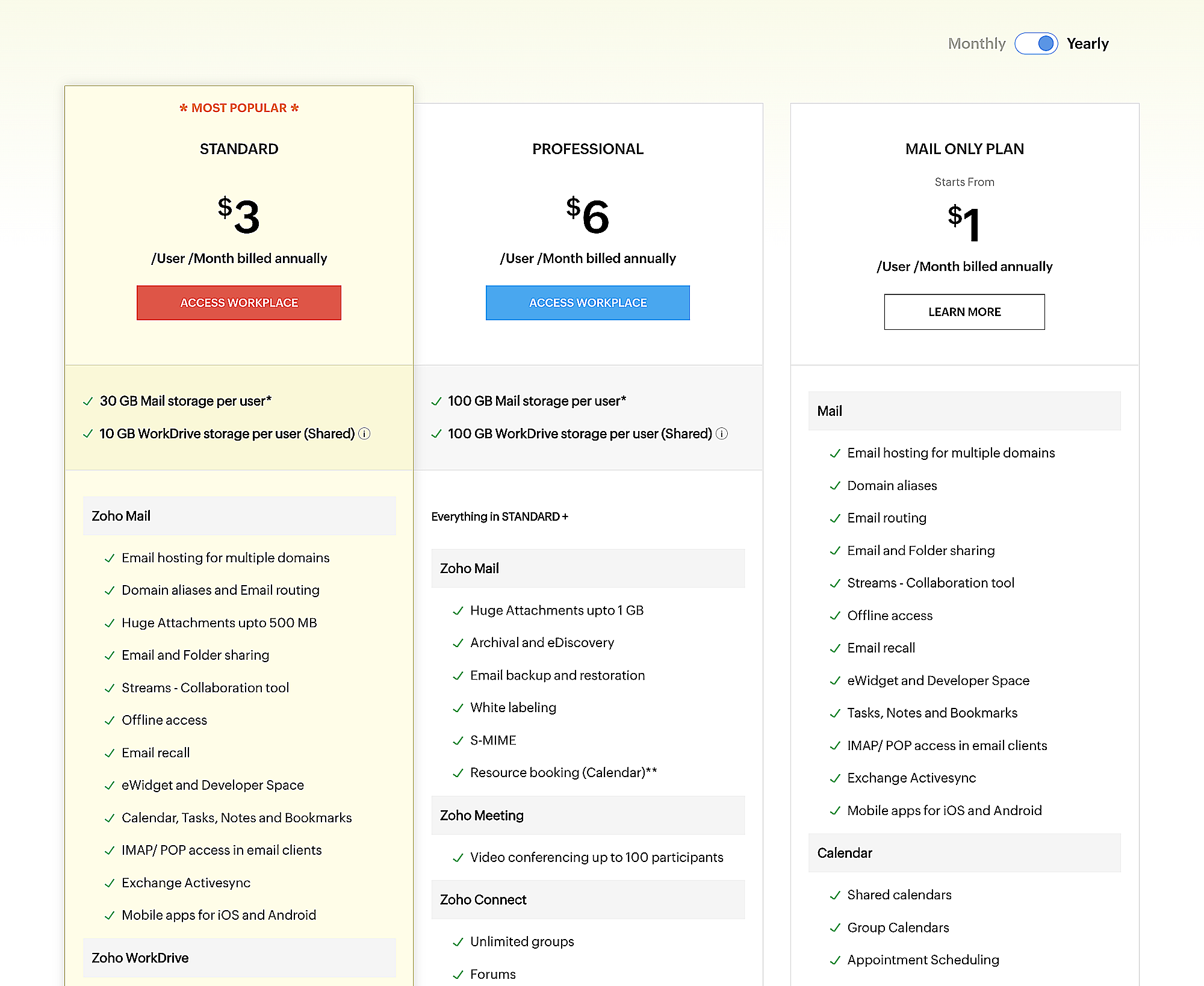Click 'Resource booking (Calendar)**' feature

pyautogui.click(x=563, y=772)
